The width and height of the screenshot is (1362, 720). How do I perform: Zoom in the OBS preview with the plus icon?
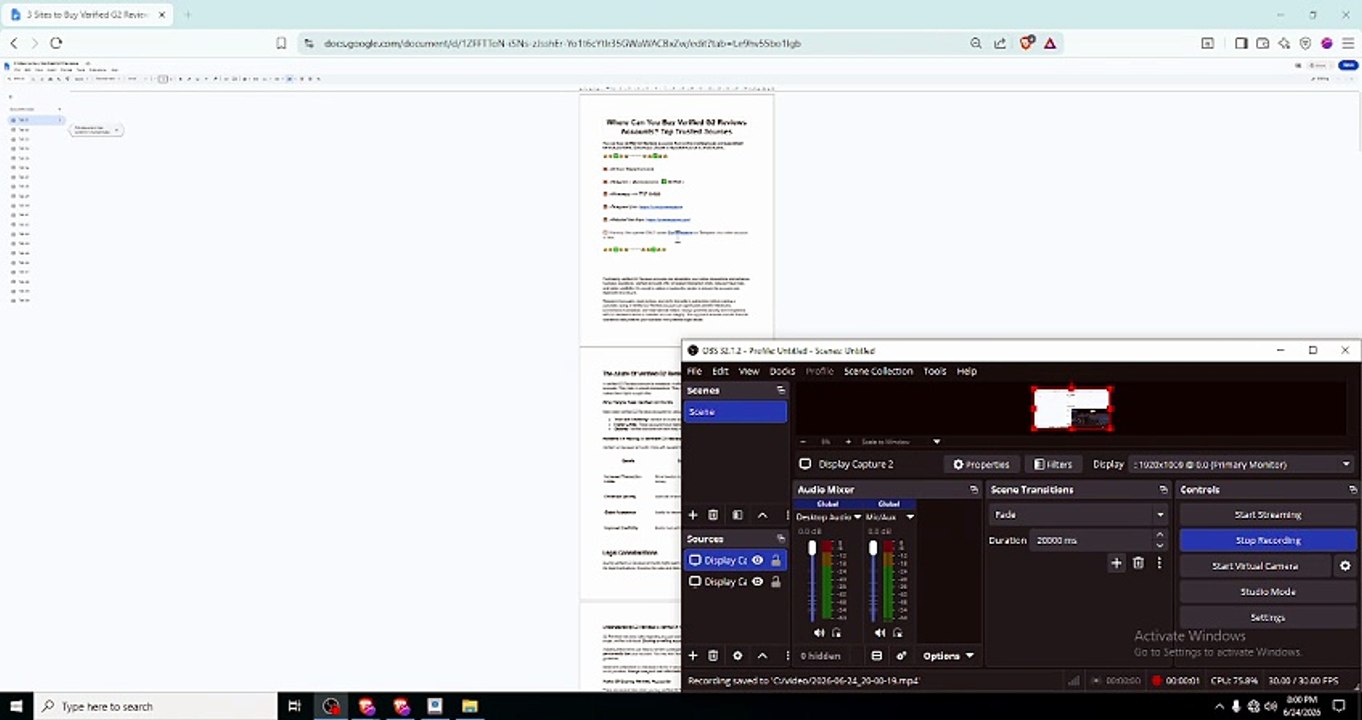pos(848,441)
